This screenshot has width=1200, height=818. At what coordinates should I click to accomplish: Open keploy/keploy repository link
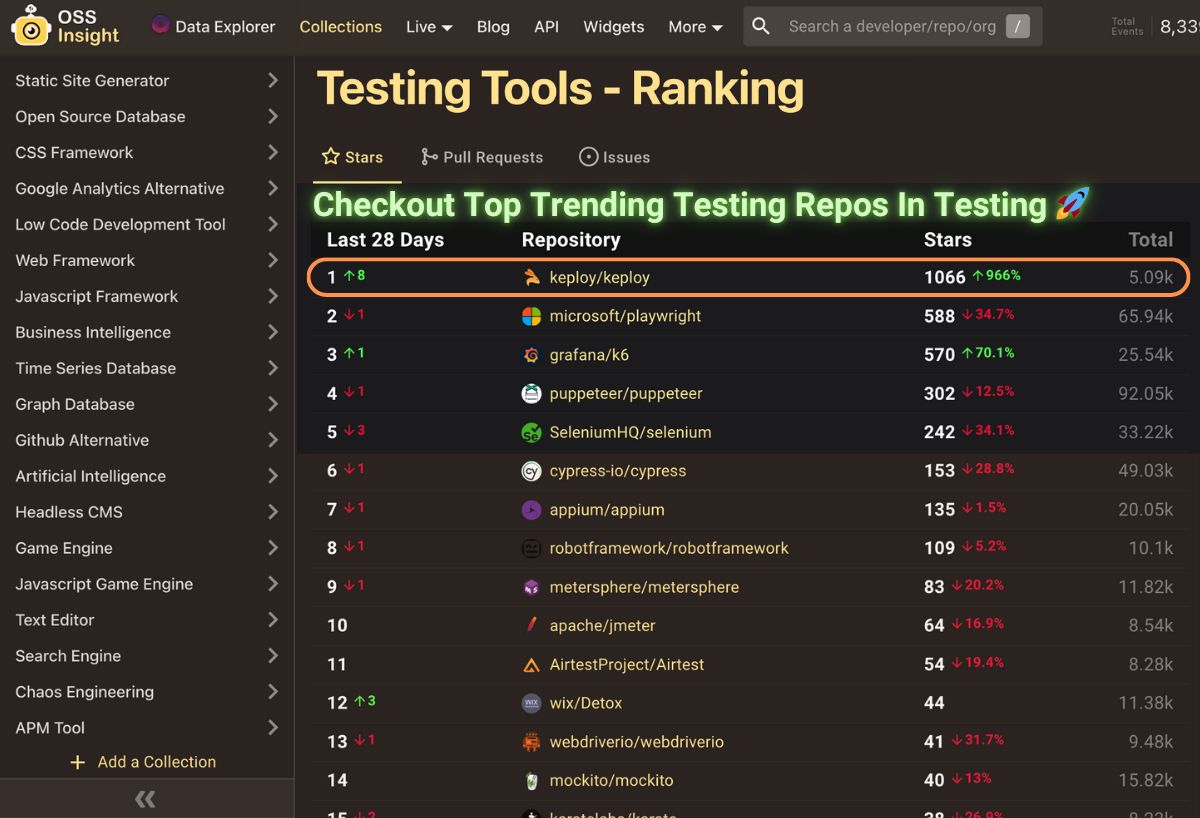click(x=600, y=278)
